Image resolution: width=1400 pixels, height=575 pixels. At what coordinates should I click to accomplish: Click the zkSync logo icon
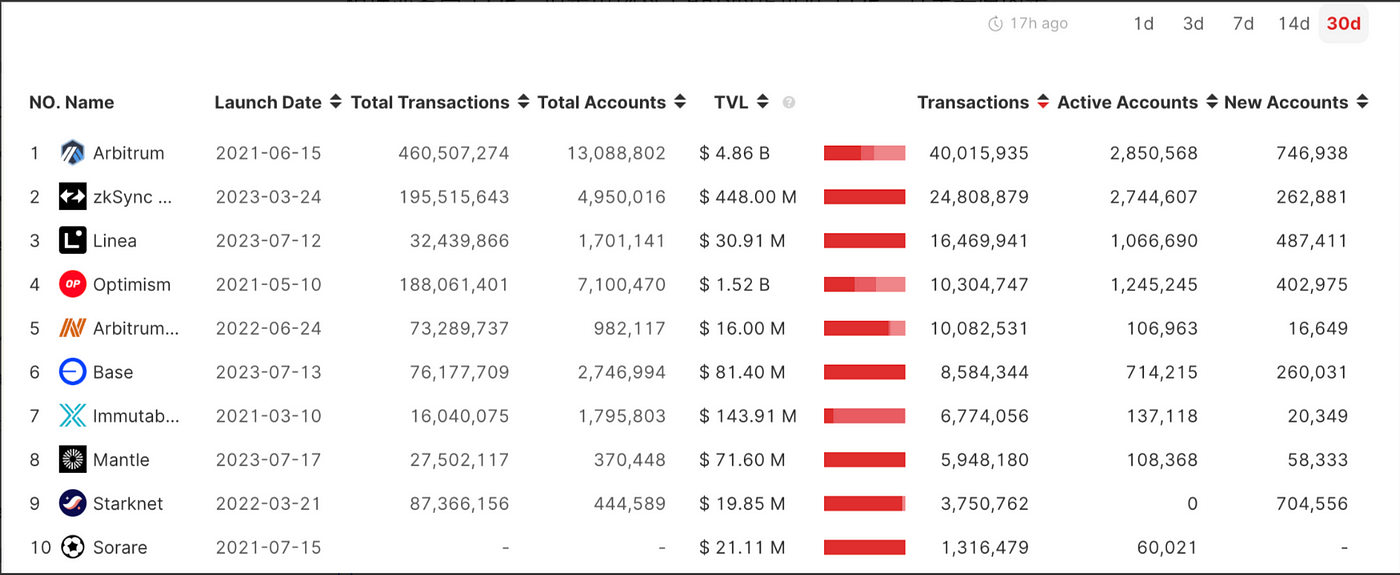tap(72, 197)
